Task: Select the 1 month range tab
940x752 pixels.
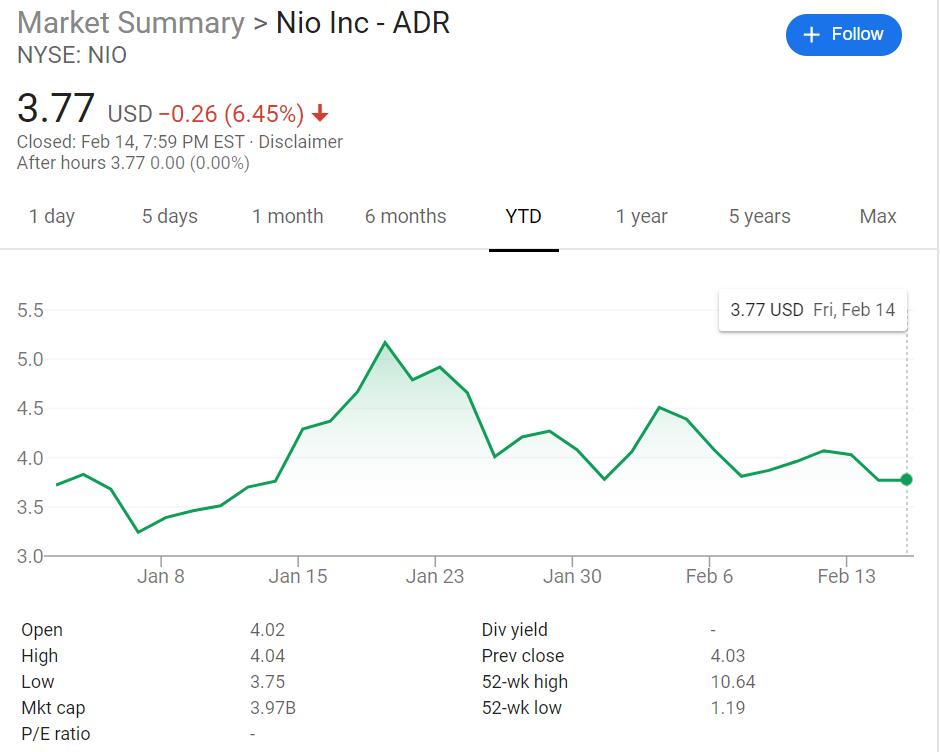Action: point(288,216)
